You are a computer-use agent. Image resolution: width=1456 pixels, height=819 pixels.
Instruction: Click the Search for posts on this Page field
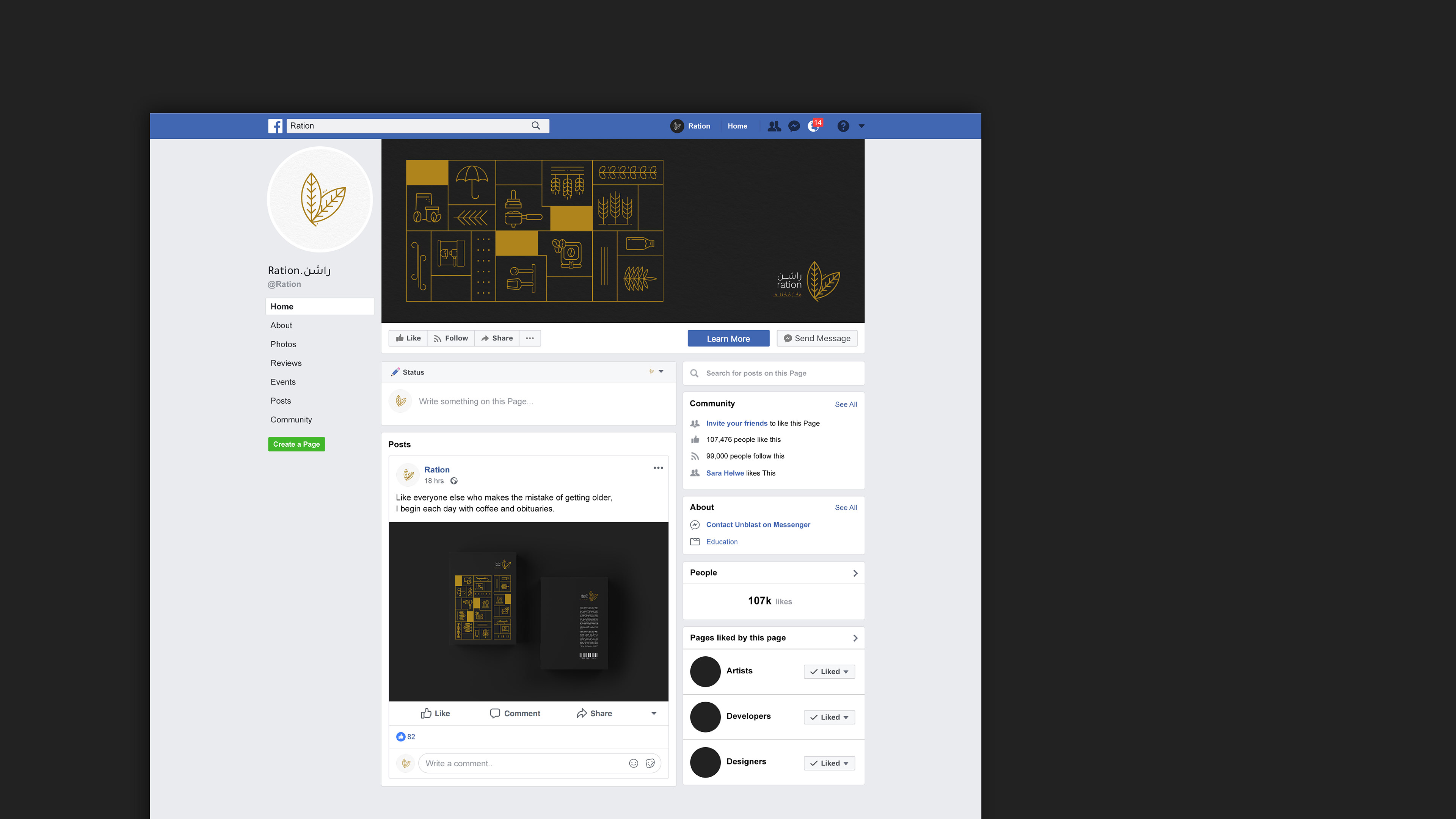(x=773, y=373)
